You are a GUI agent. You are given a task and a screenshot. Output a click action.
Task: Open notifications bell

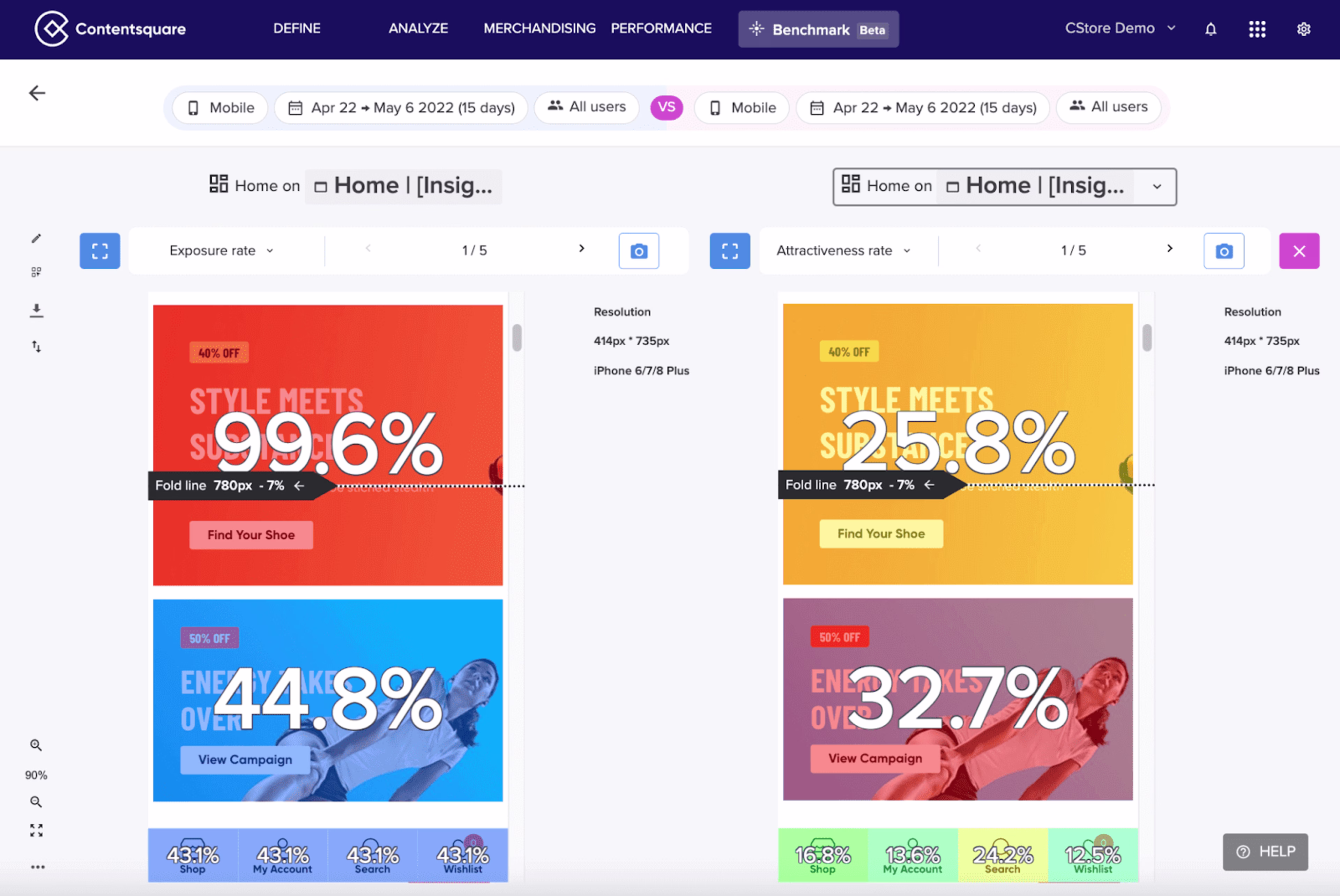[x=1210, y=29]
